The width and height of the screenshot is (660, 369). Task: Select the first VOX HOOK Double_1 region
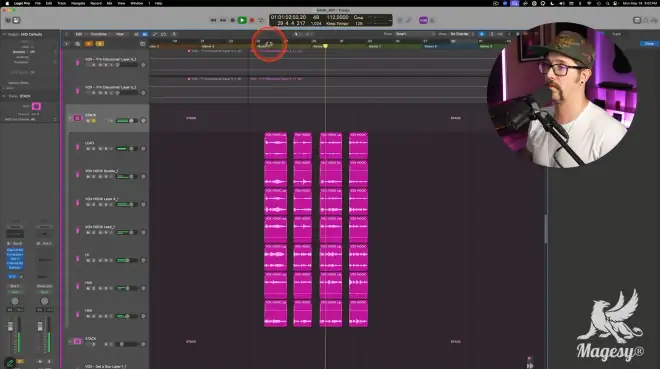(275, 173)
